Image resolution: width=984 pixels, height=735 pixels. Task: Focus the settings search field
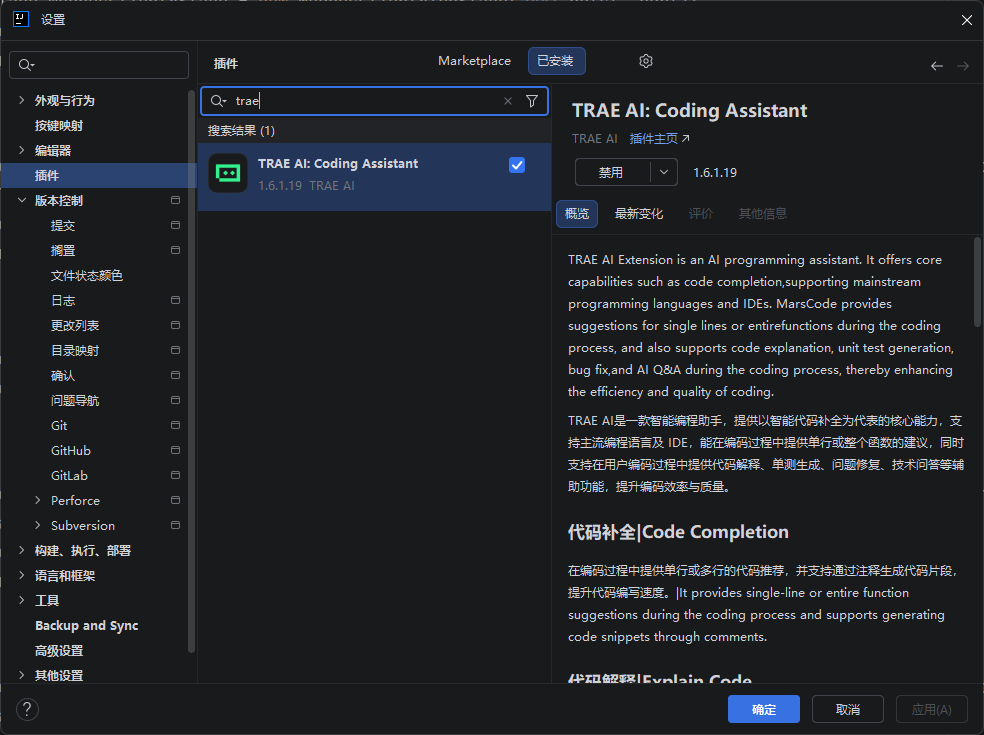coord(99,65)
